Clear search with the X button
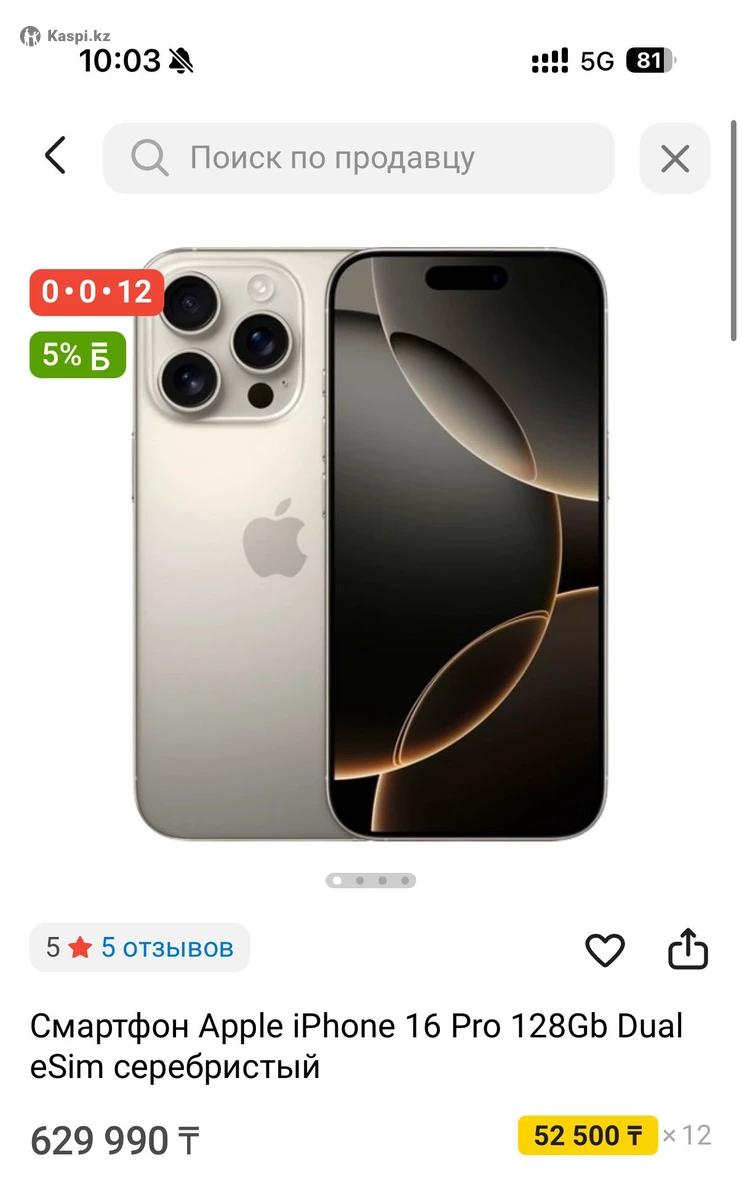This screenshot has height=1200, width=742. (675, 158)
